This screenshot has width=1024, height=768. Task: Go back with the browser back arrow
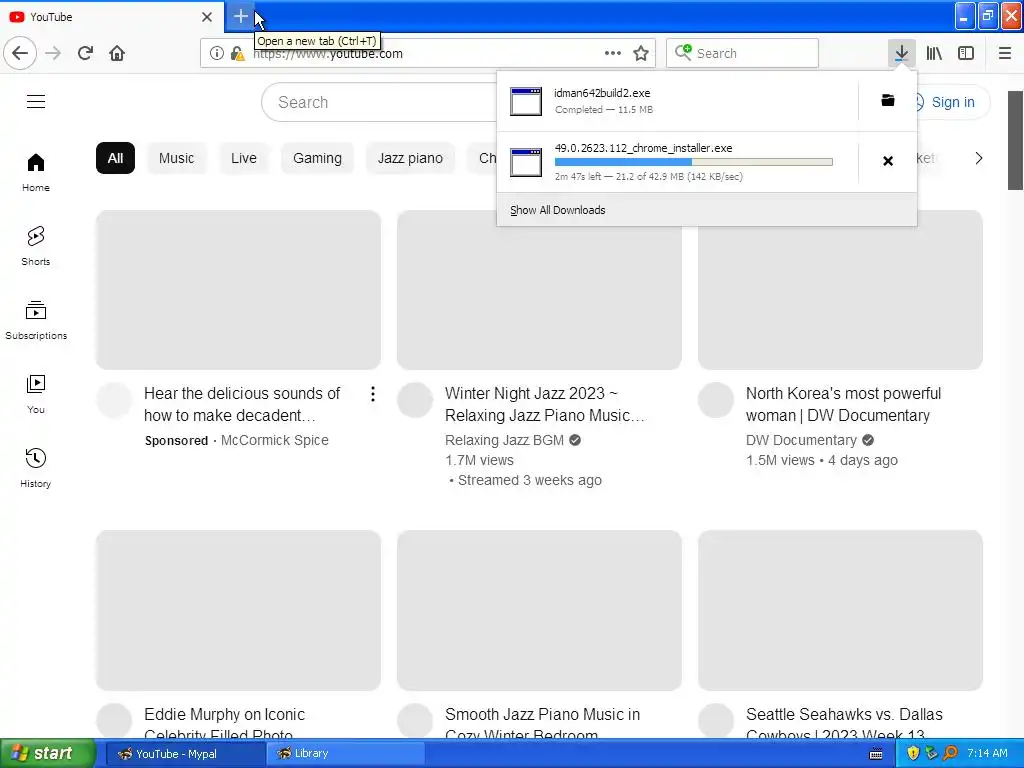click(x=20, y=53)
